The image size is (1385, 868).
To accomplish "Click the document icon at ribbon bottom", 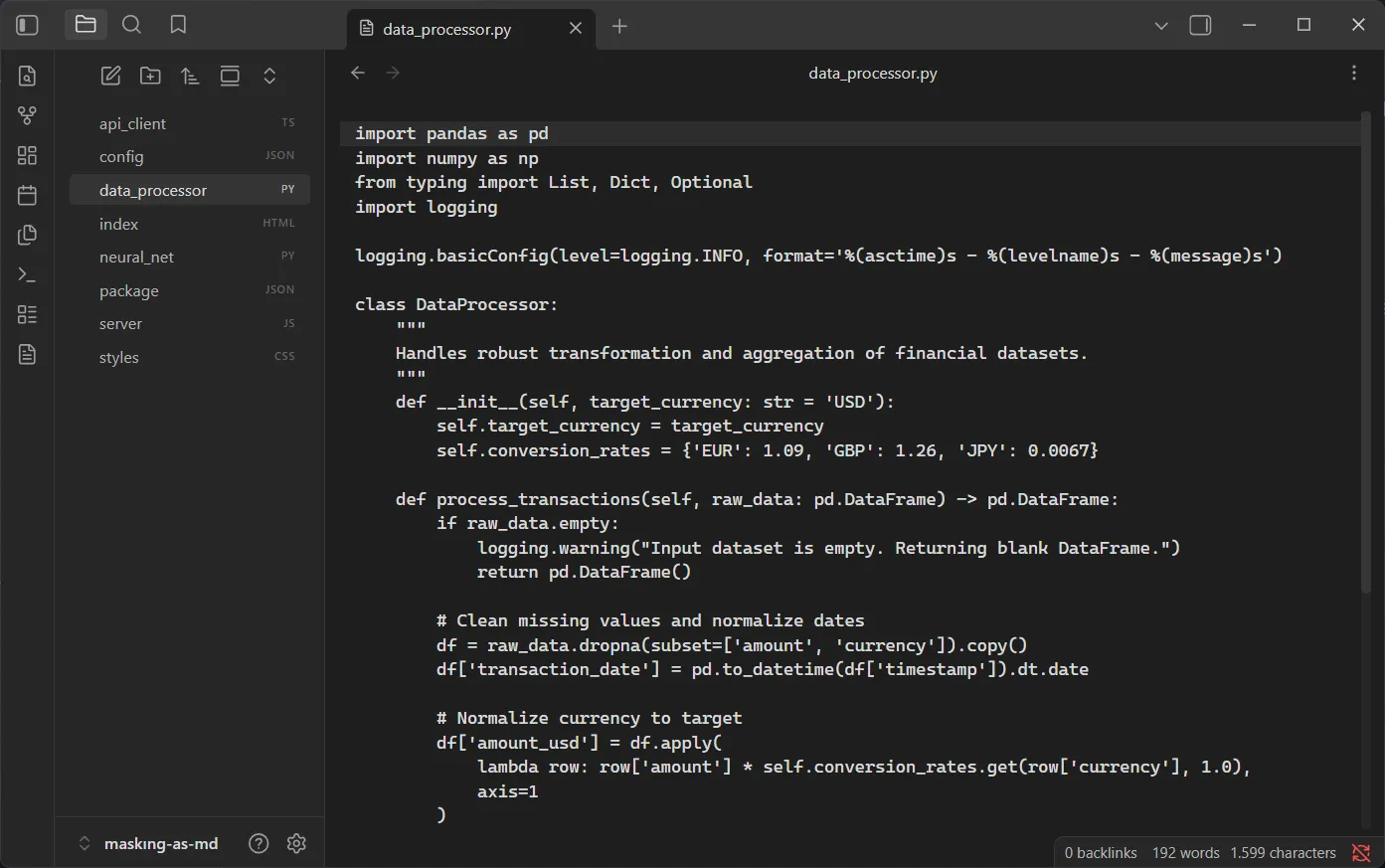I will pos(28,354).
